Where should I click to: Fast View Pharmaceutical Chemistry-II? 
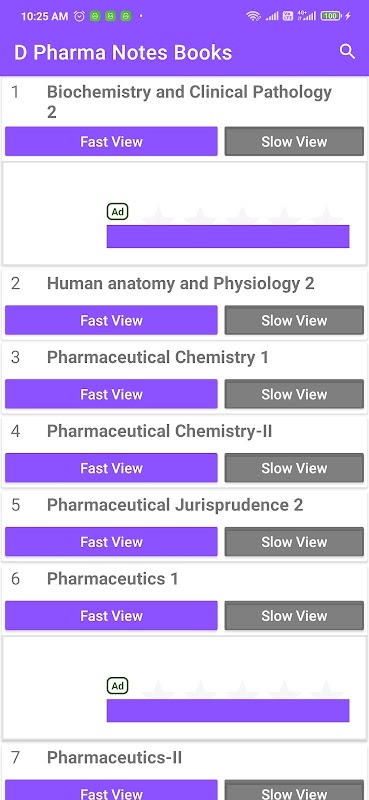(x=111, y=468)
